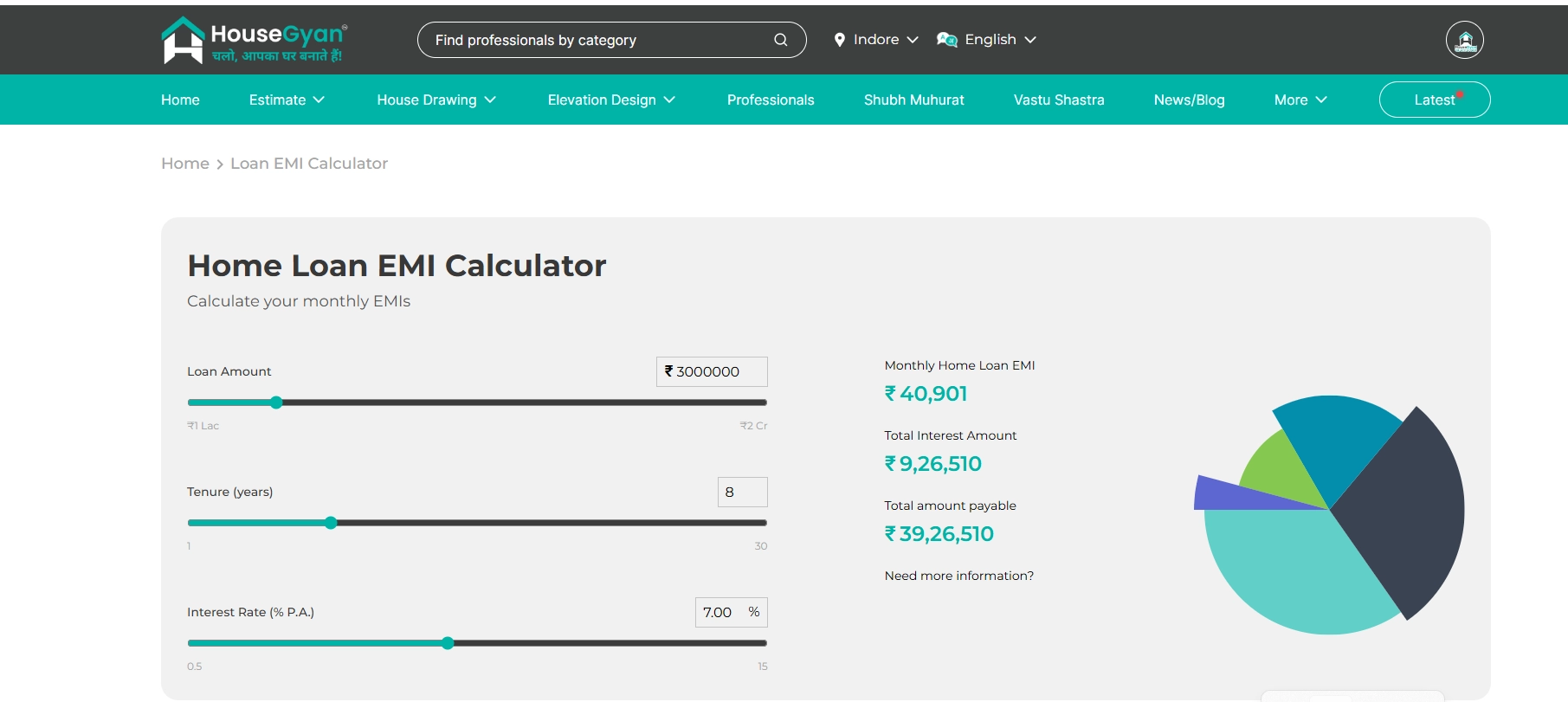Click the Home breadcrumb link
Image resolution: width=1568 pixels, height=702 pixels.
(x=185, y=164)
